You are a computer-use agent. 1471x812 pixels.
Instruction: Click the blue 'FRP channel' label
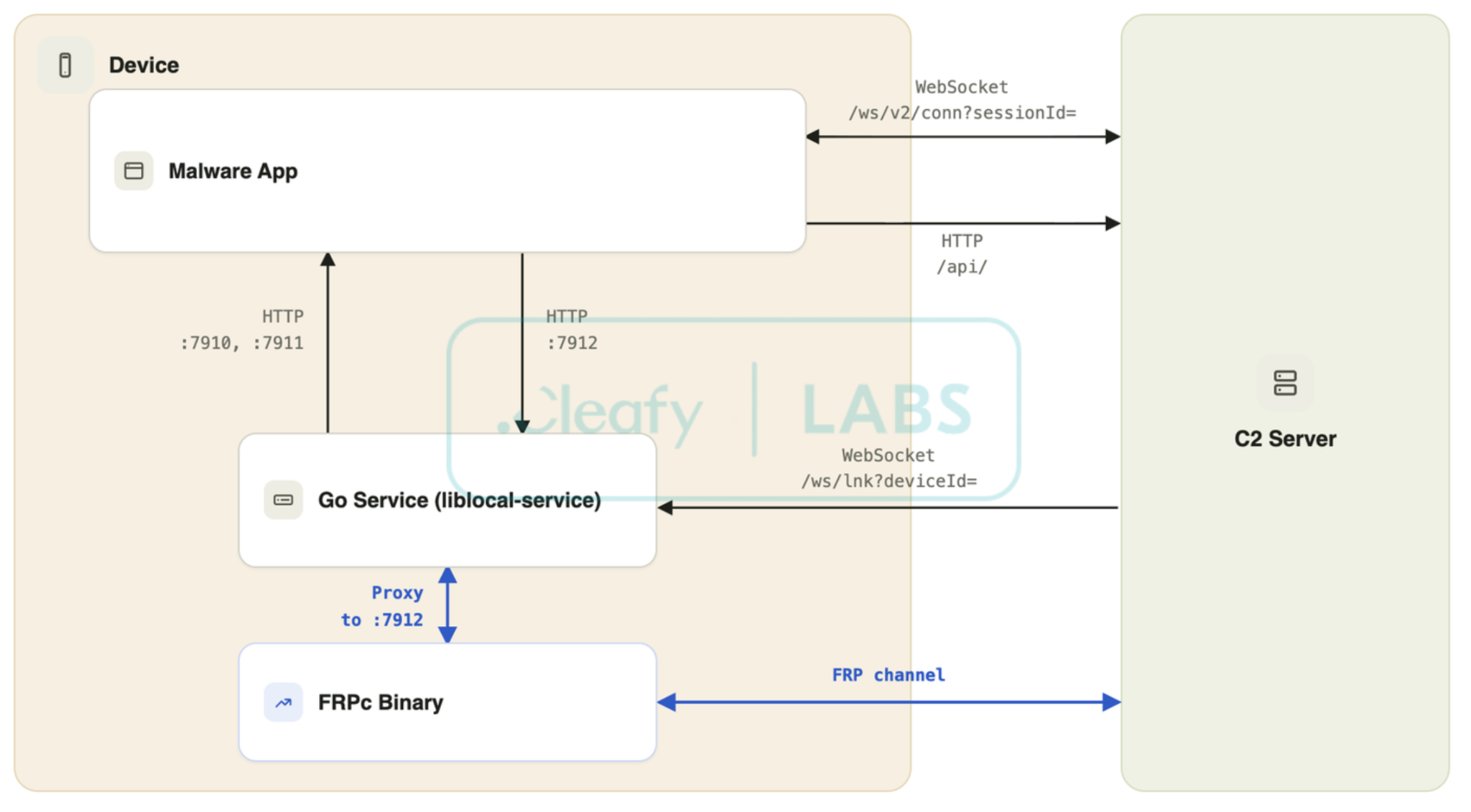[888, 675]
